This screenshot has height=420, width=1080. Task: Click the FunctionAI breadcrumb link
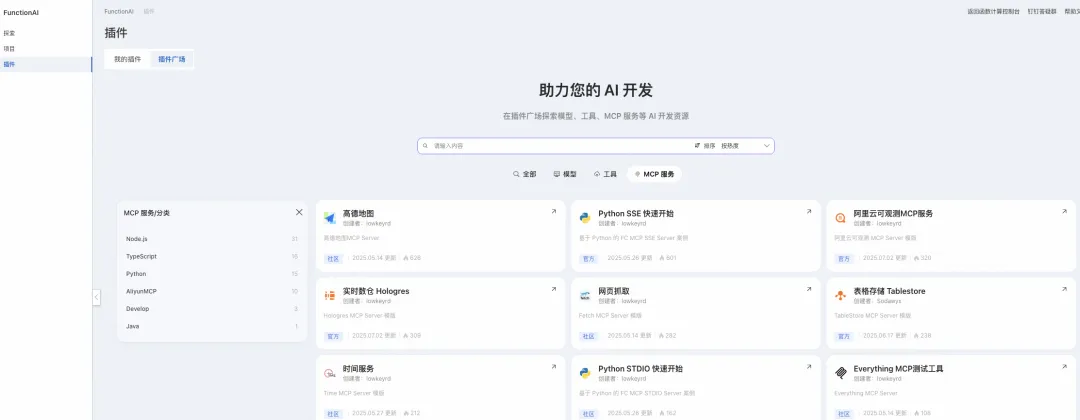119,12
